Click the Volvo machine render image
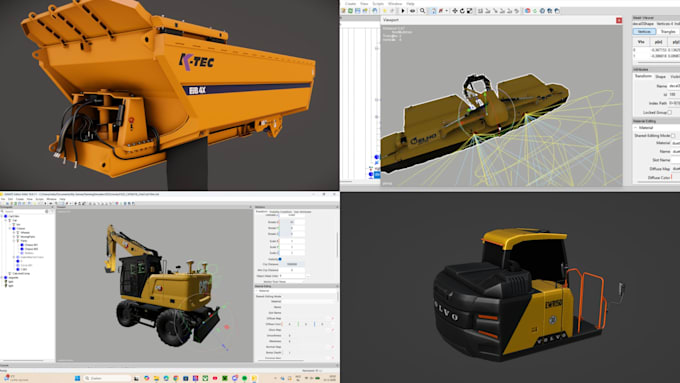The width and height of the screenshot is (680, 383). pos(510,288)
